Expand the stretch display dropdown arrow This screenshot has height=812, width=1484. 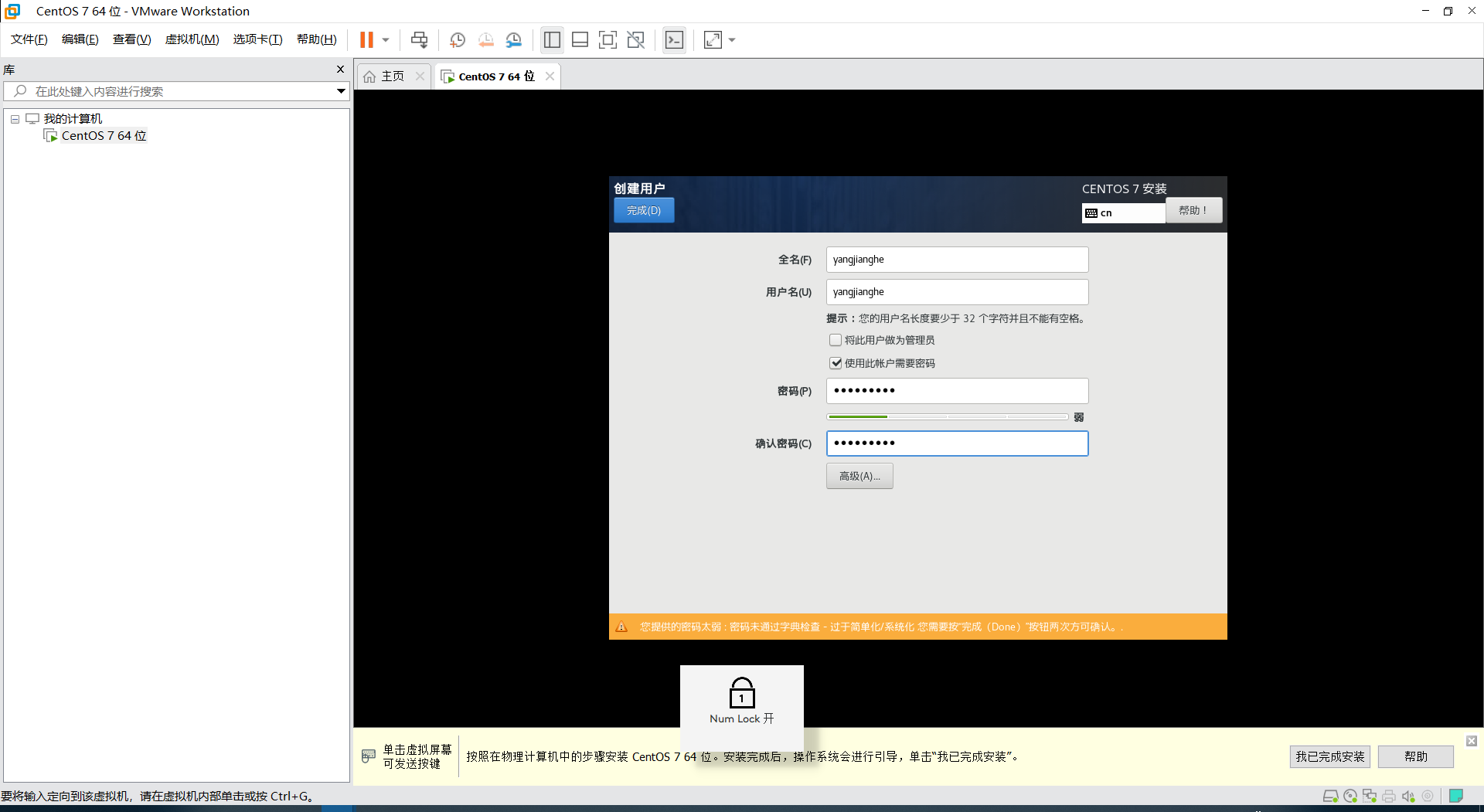[732, 39]
